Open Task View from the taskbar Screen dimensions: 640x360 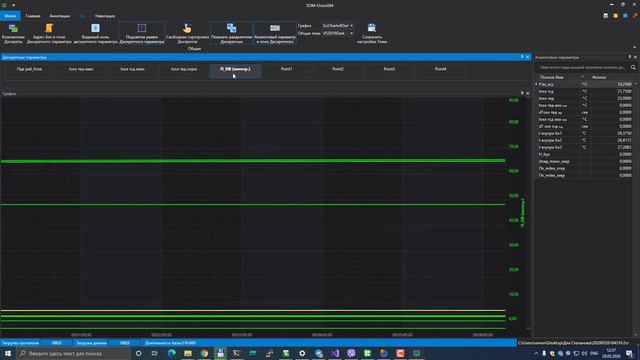click(155, 353)
